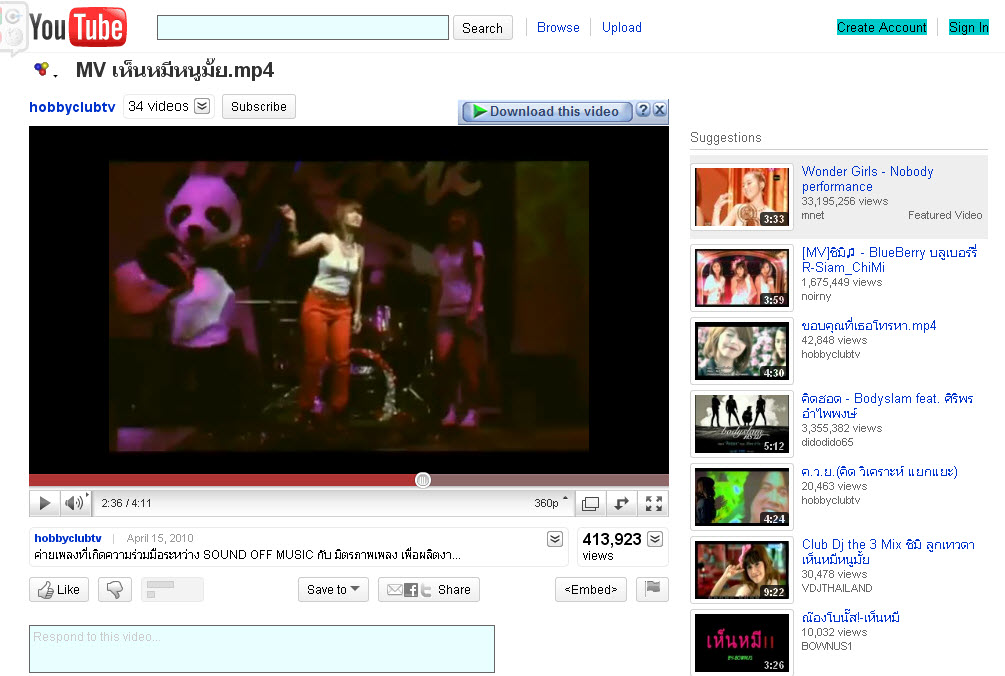Mute the video with the speaker icon
The width and height of the screenshot is (1005, 676).
click(x=74, y=503)
